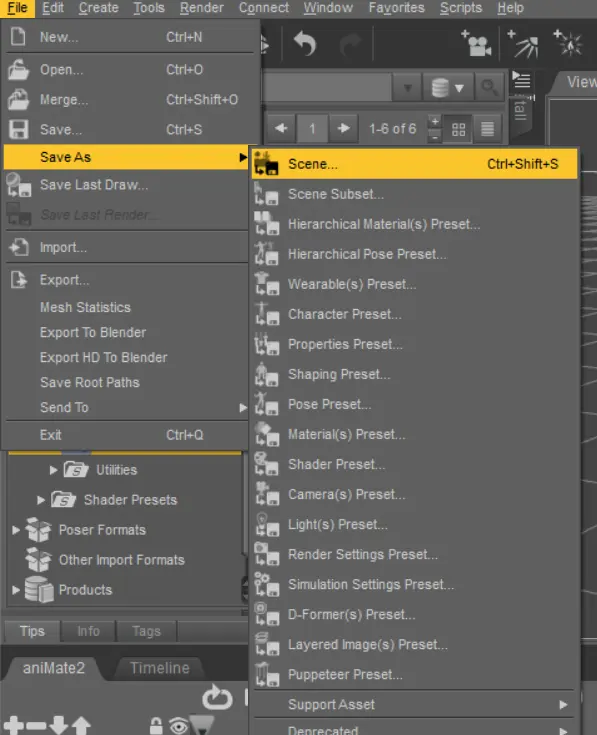Image resolution: width=597 pixels, height=735 pixels.
Task: Save Character Preset...
Action: pos(415,314)
